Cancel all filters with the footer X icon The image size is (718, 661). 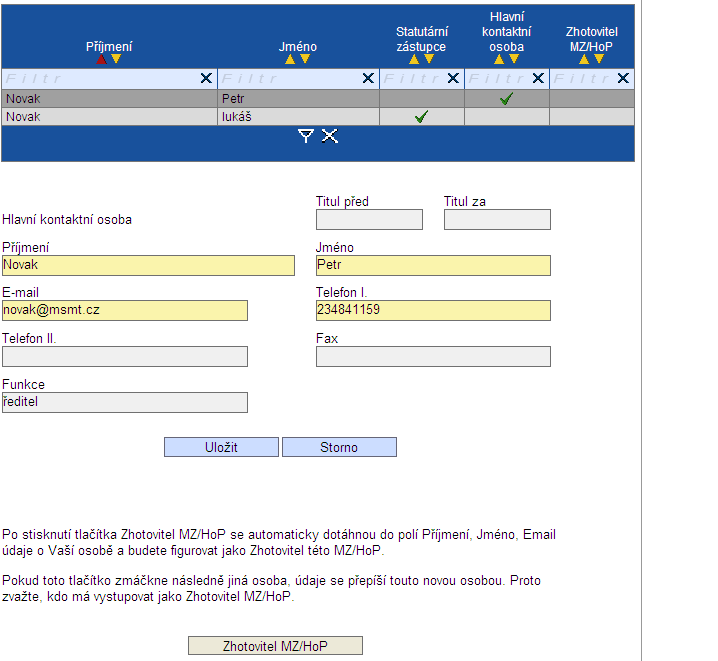330,136
